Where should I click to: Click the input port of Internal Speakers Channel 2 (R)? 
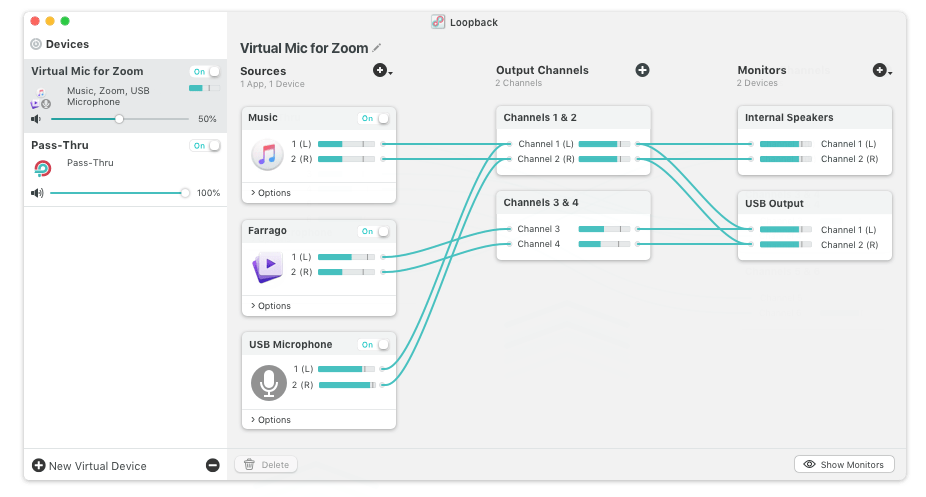click(751, 159)
